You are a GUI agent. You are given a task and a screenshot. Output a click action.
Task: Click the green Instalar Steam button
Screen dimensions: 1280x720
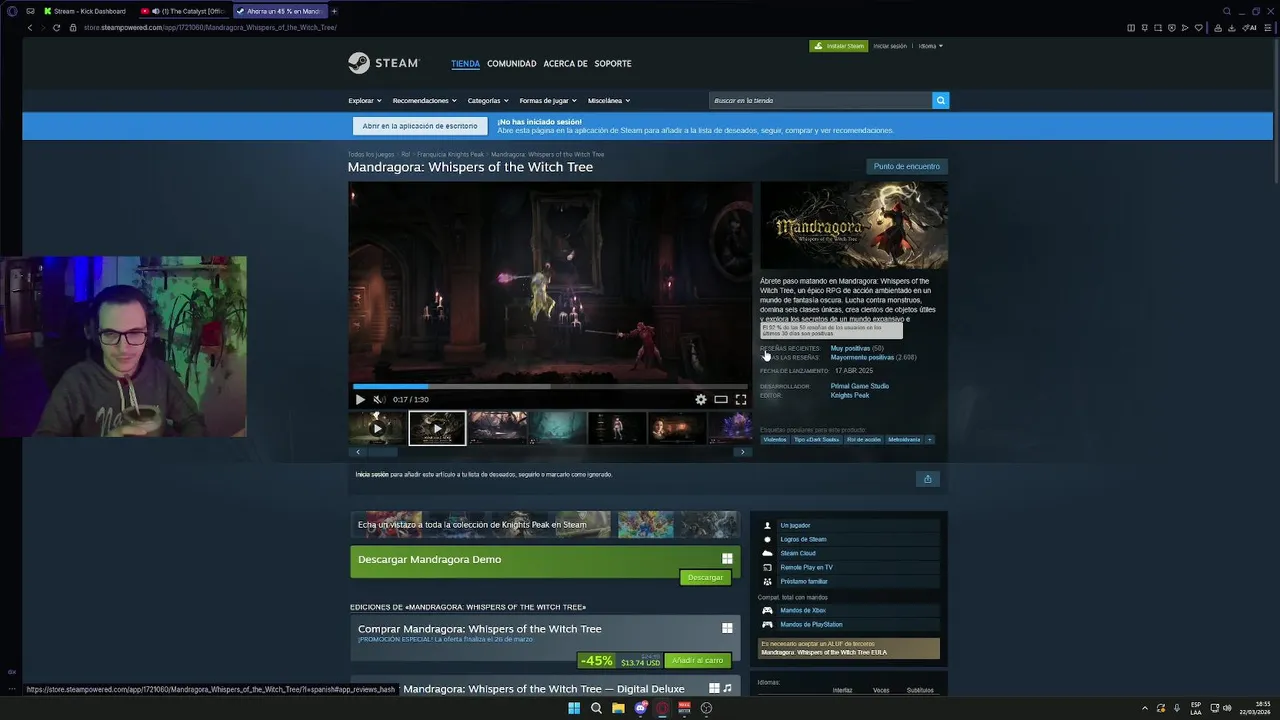coord(838,46)
